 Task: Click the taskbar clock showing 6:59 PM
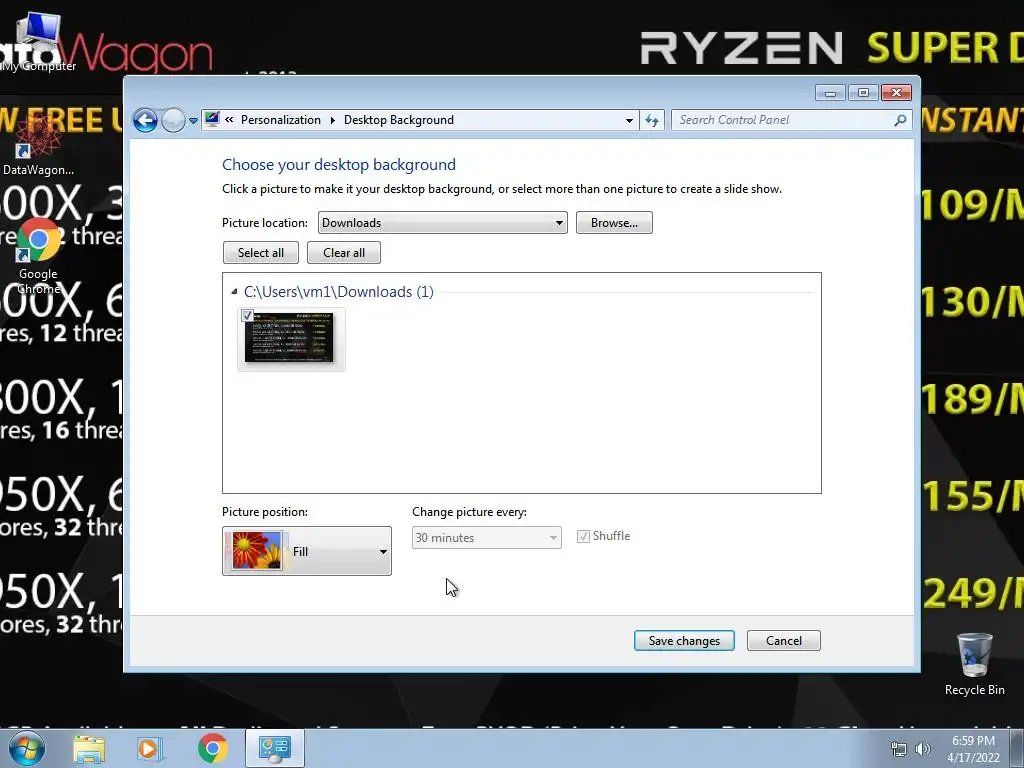coord(973,749)
